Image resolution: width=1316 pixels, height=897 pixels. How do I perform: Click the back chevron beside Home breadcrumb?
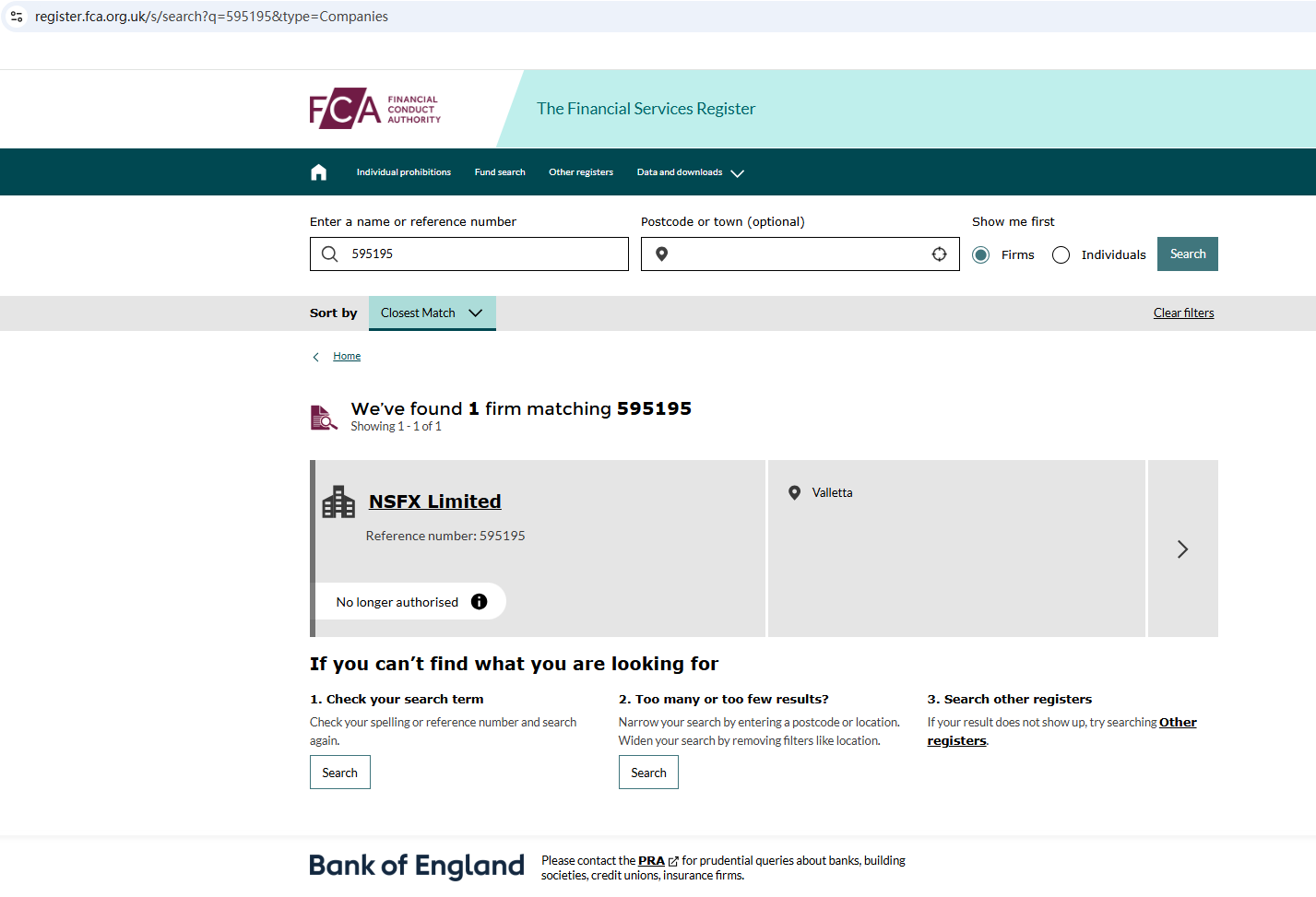(315, 357)
